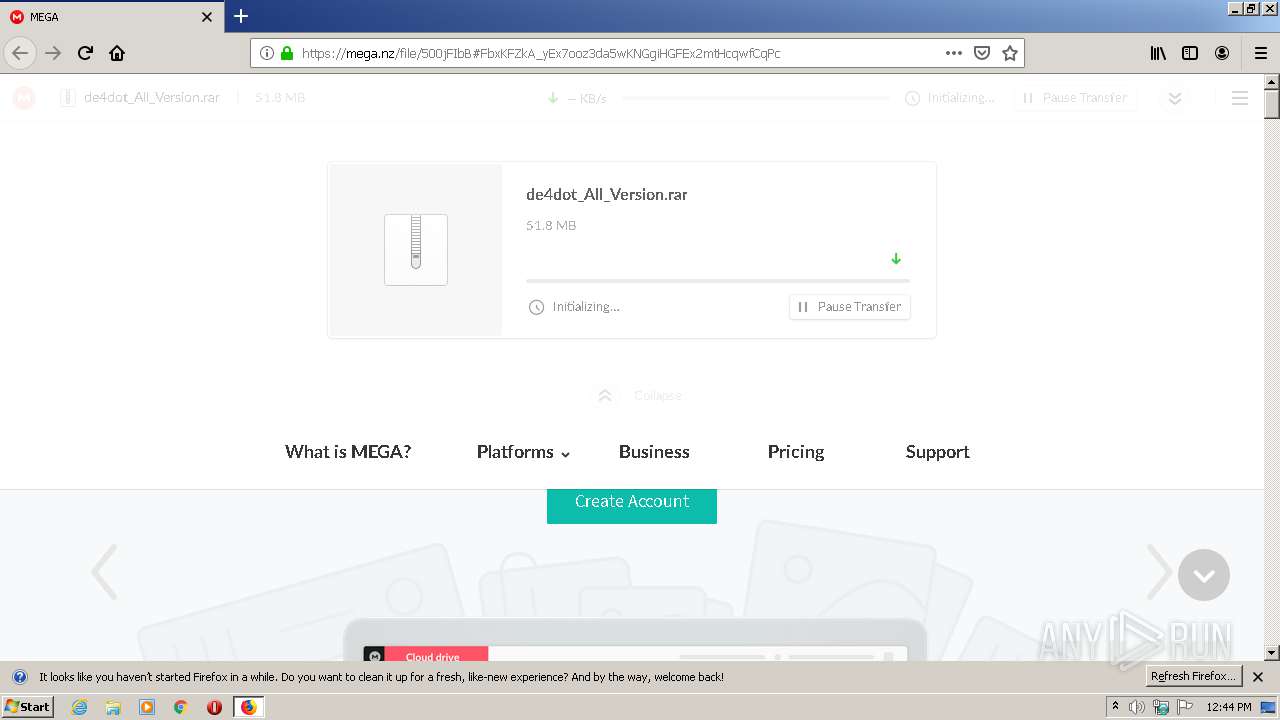Pause Transfer in top transfer bar

1075,98
